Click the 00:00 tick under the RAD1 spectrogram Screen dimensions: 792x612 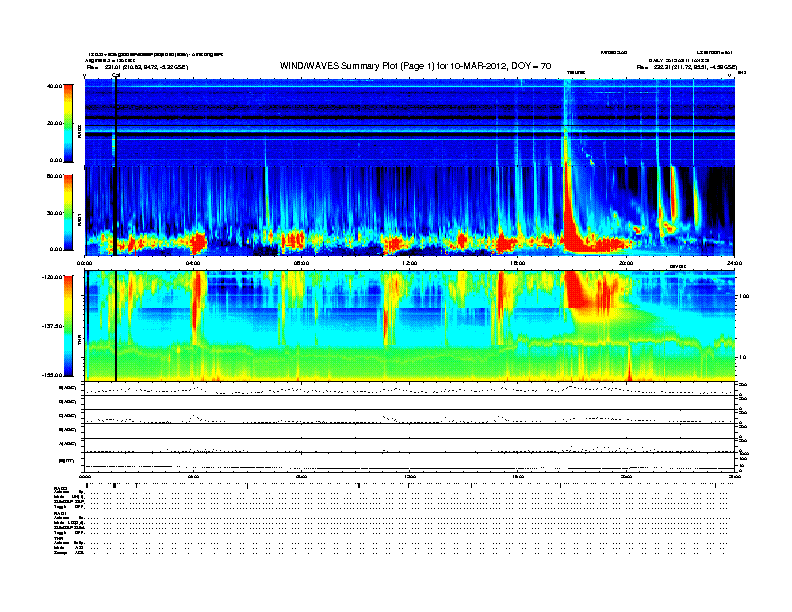(x=85, y=263)
